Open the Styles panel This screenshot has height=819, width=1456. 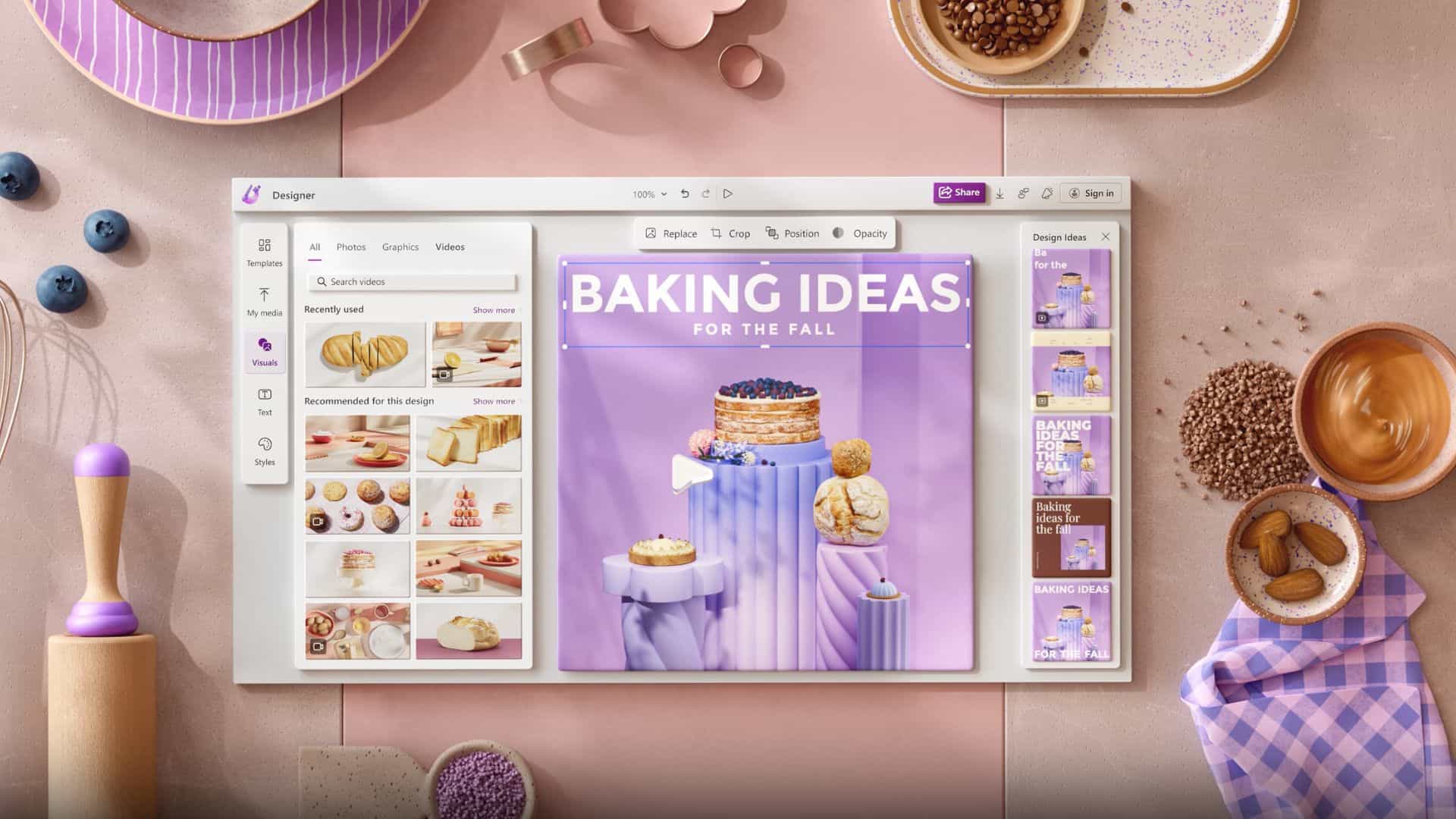(x=264, y=450)
